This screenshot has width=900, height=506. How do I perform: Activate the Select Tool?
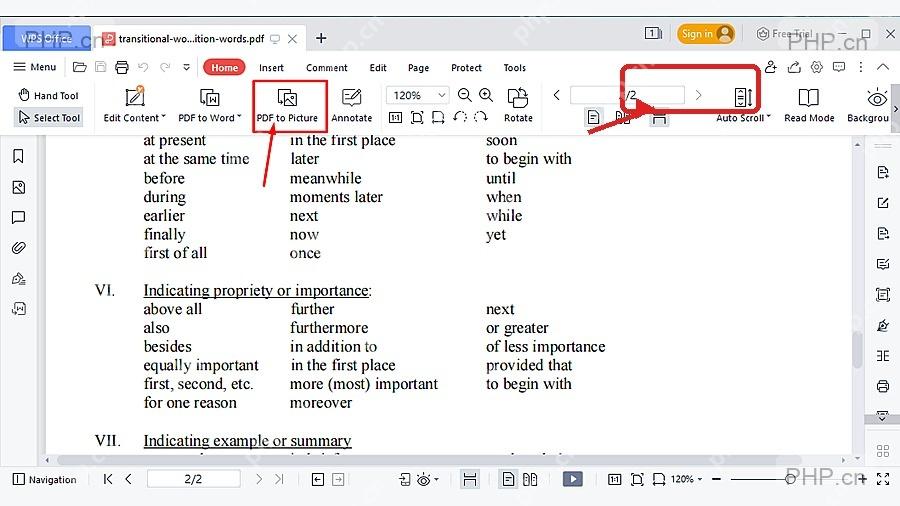[48, 118]
